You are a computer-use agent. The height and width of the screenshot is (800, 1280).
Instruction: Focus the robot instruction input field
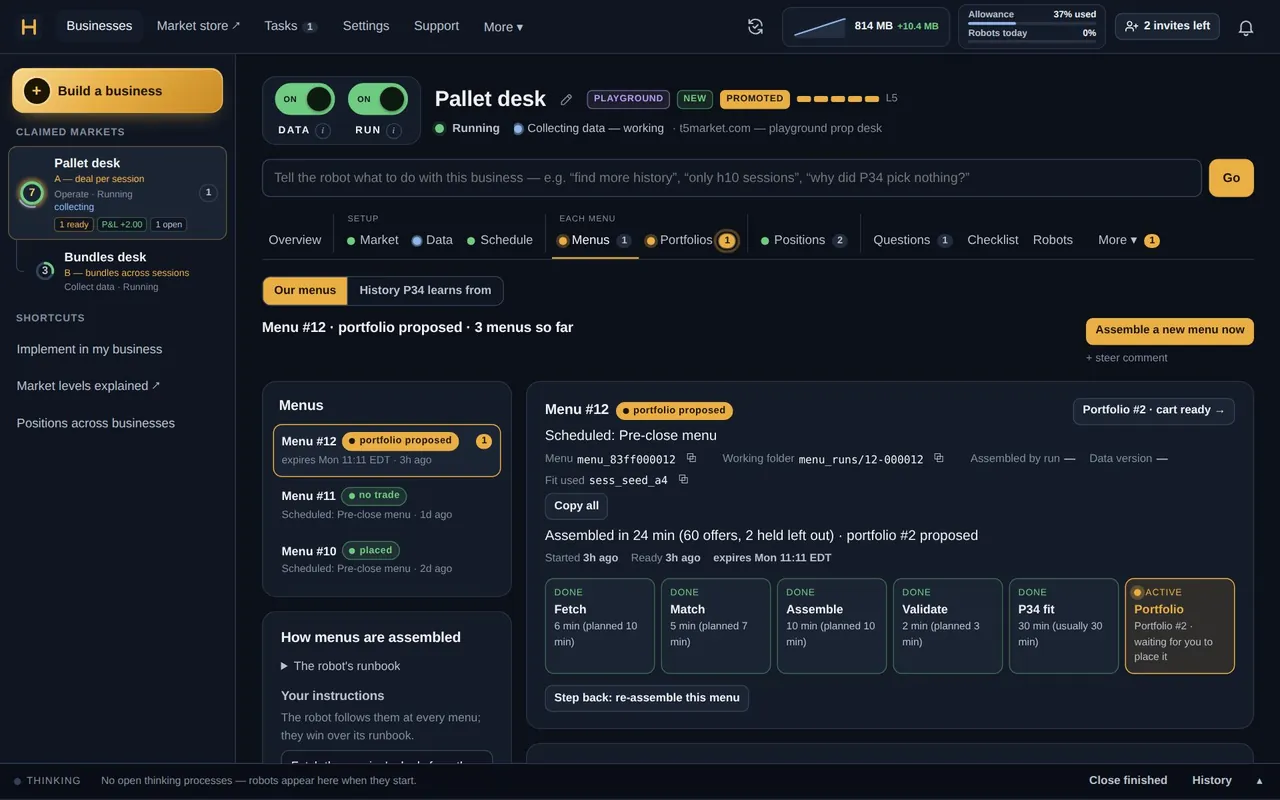(x=732, y=178)
